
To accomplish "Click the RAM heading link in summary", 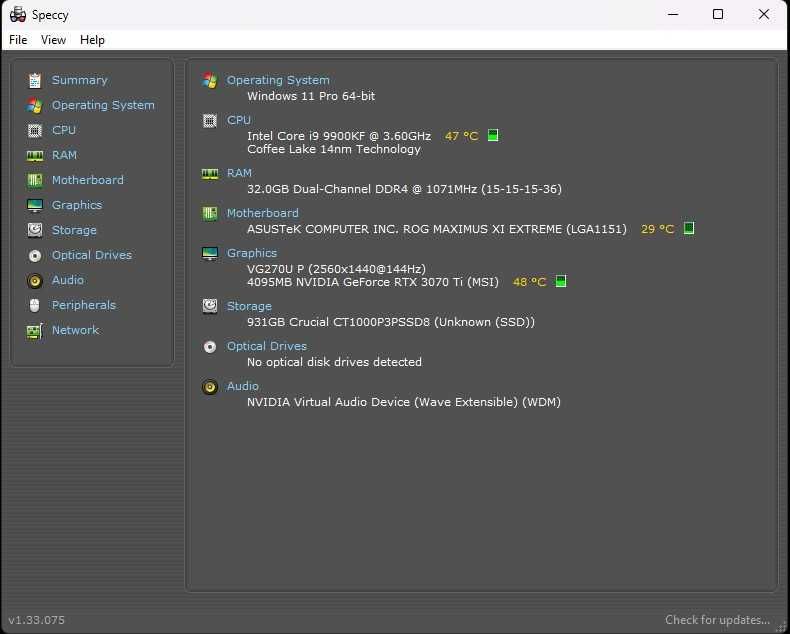I will pyautogui.click(x=239, y=173).
